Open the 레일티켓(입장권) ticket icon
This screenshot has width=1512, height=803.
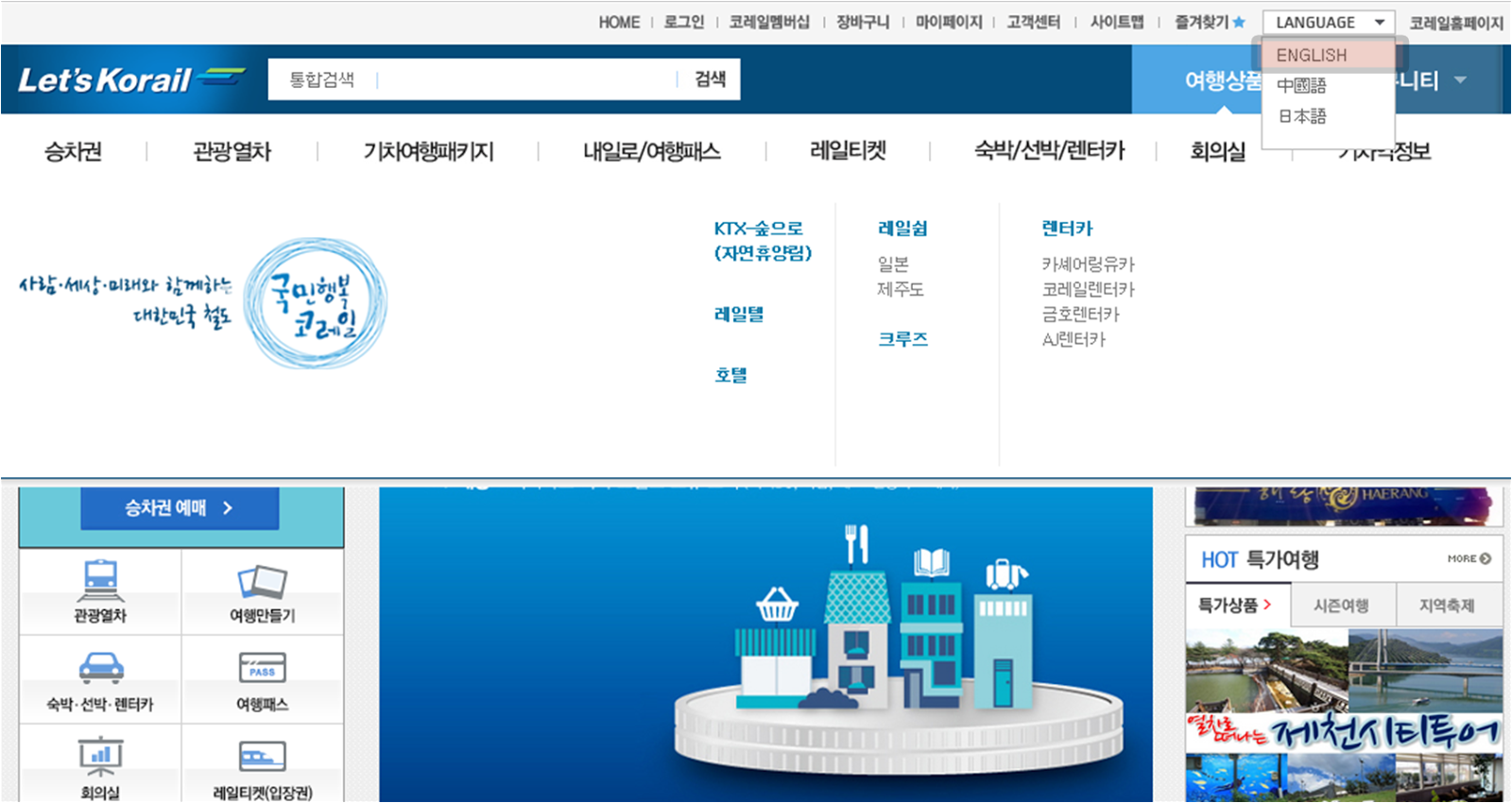coord(263,756)
